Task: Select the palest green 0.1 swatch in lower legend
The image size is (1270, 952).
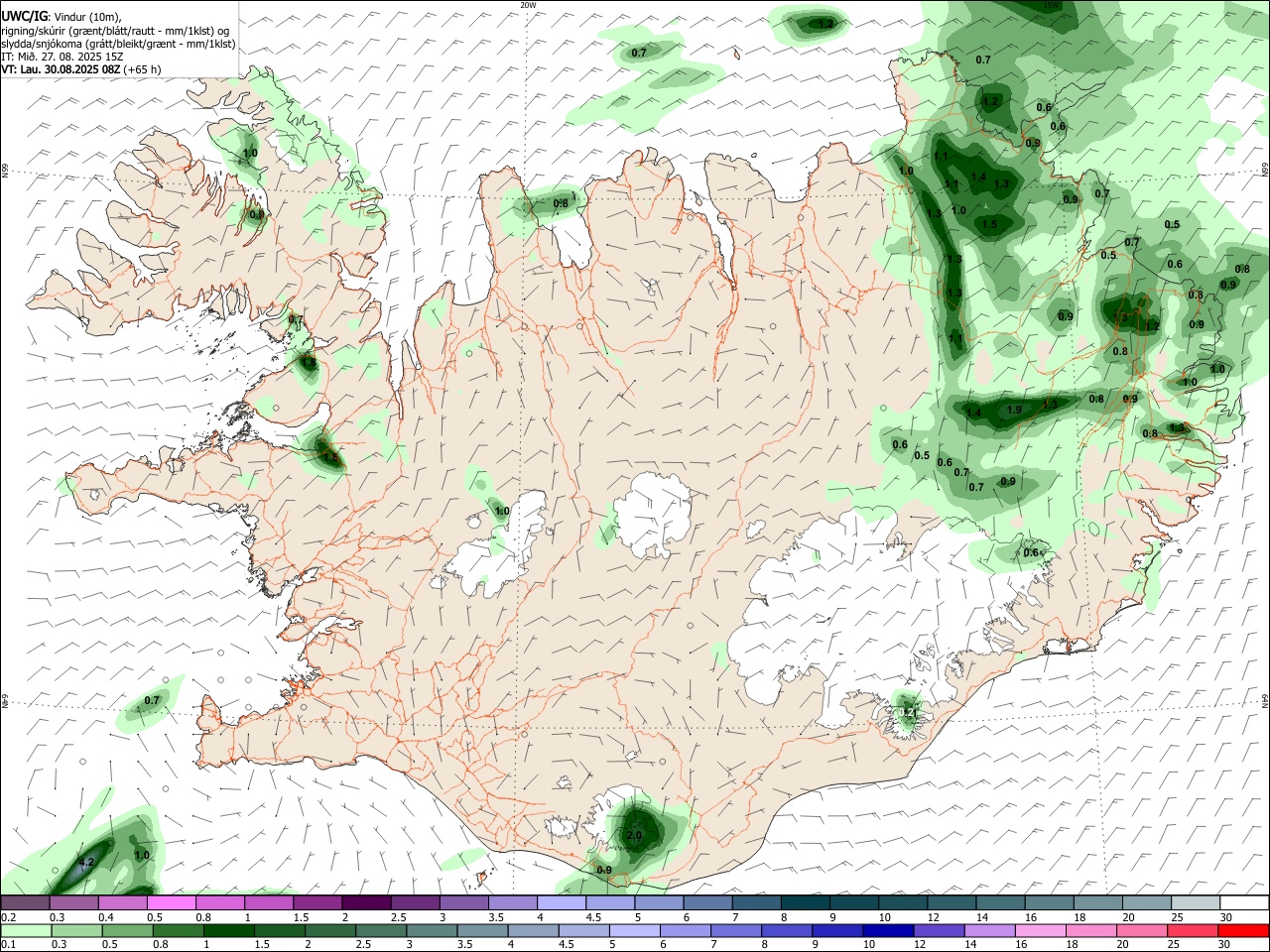Action: [x=25, y=931]
